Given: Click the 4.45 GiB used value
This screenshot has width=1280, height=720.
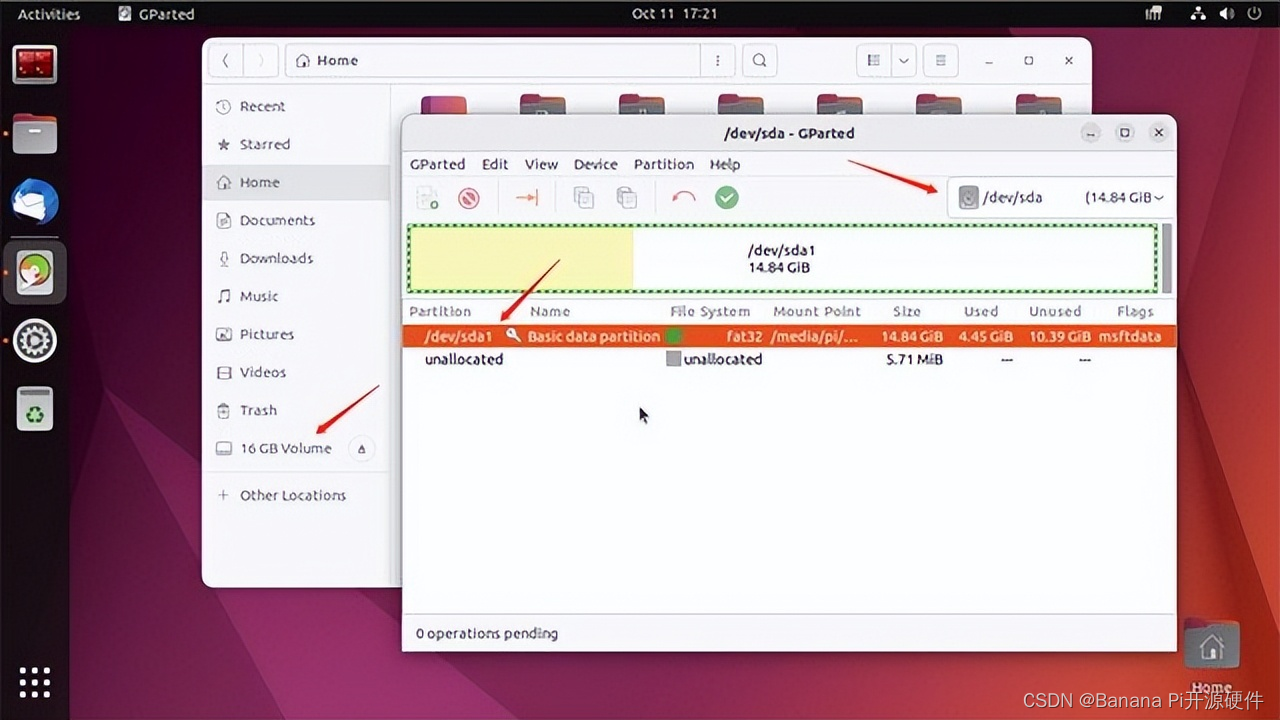Looking at the screenshot, I should [x=985, y=336].
